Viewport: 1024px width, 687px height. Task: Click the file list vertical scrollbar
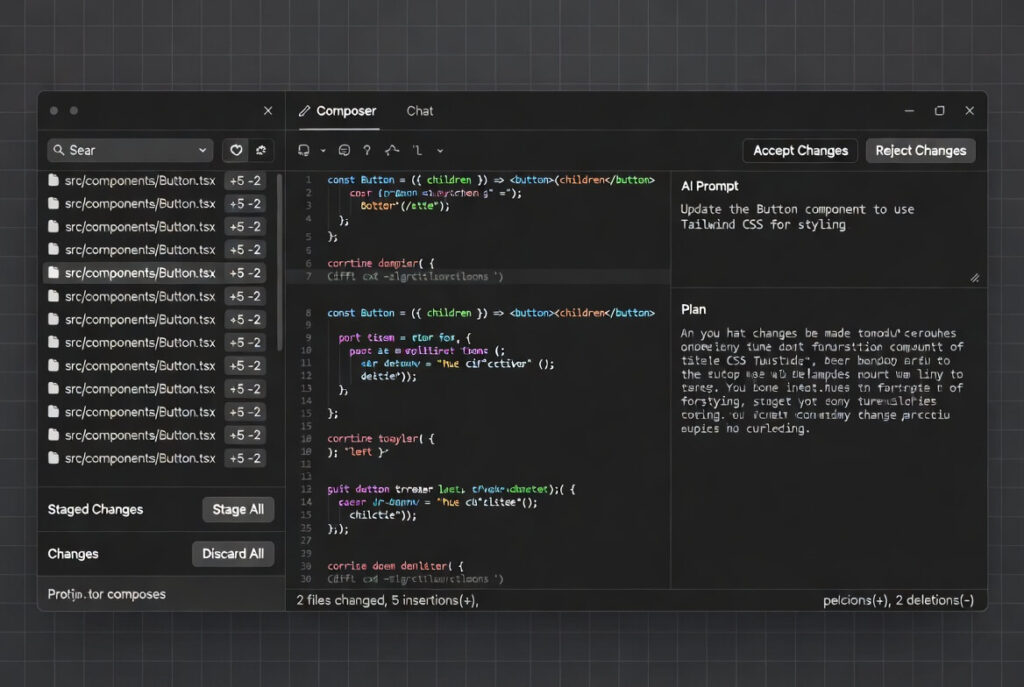[x=280, y=261]
